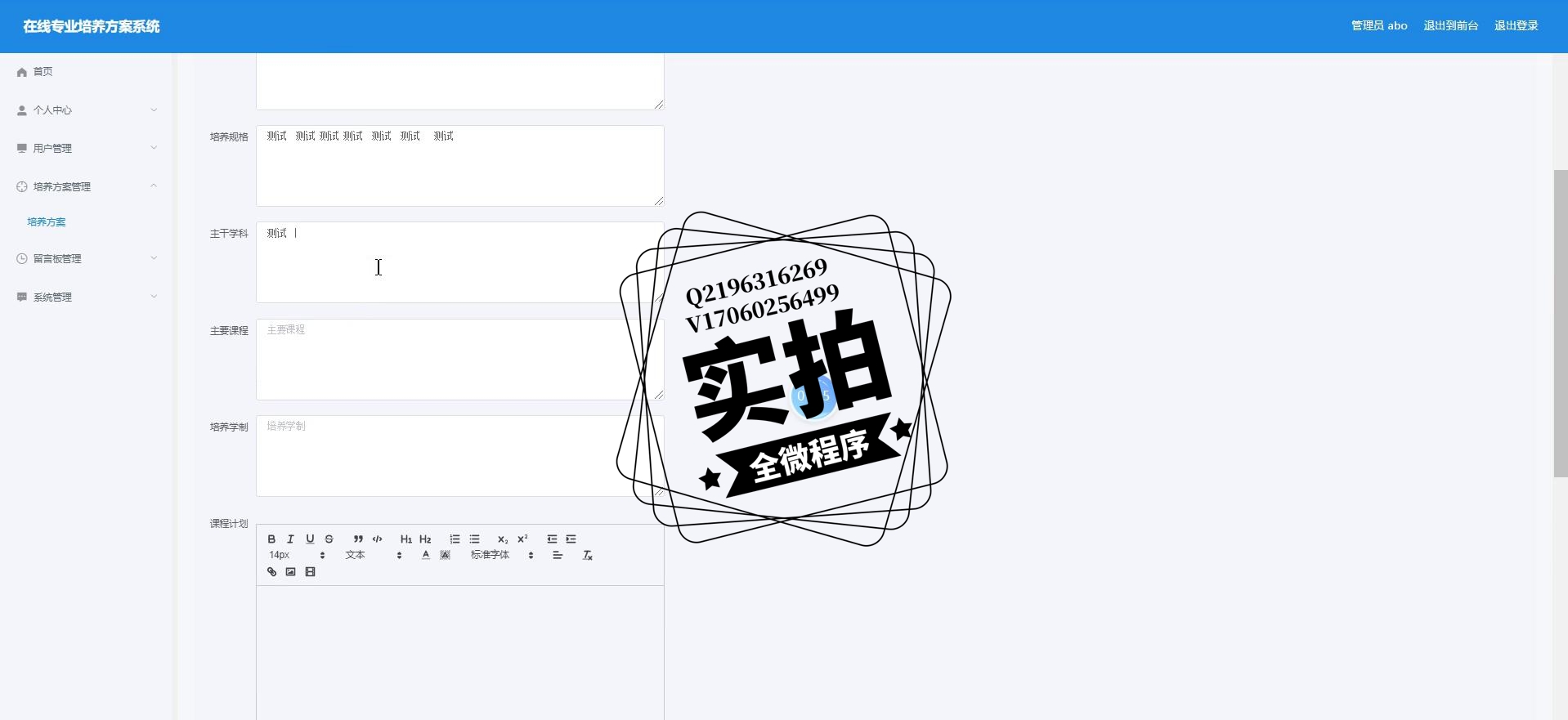
Task: Click the 管理员 abo account label
Action: click(1379, 26)
